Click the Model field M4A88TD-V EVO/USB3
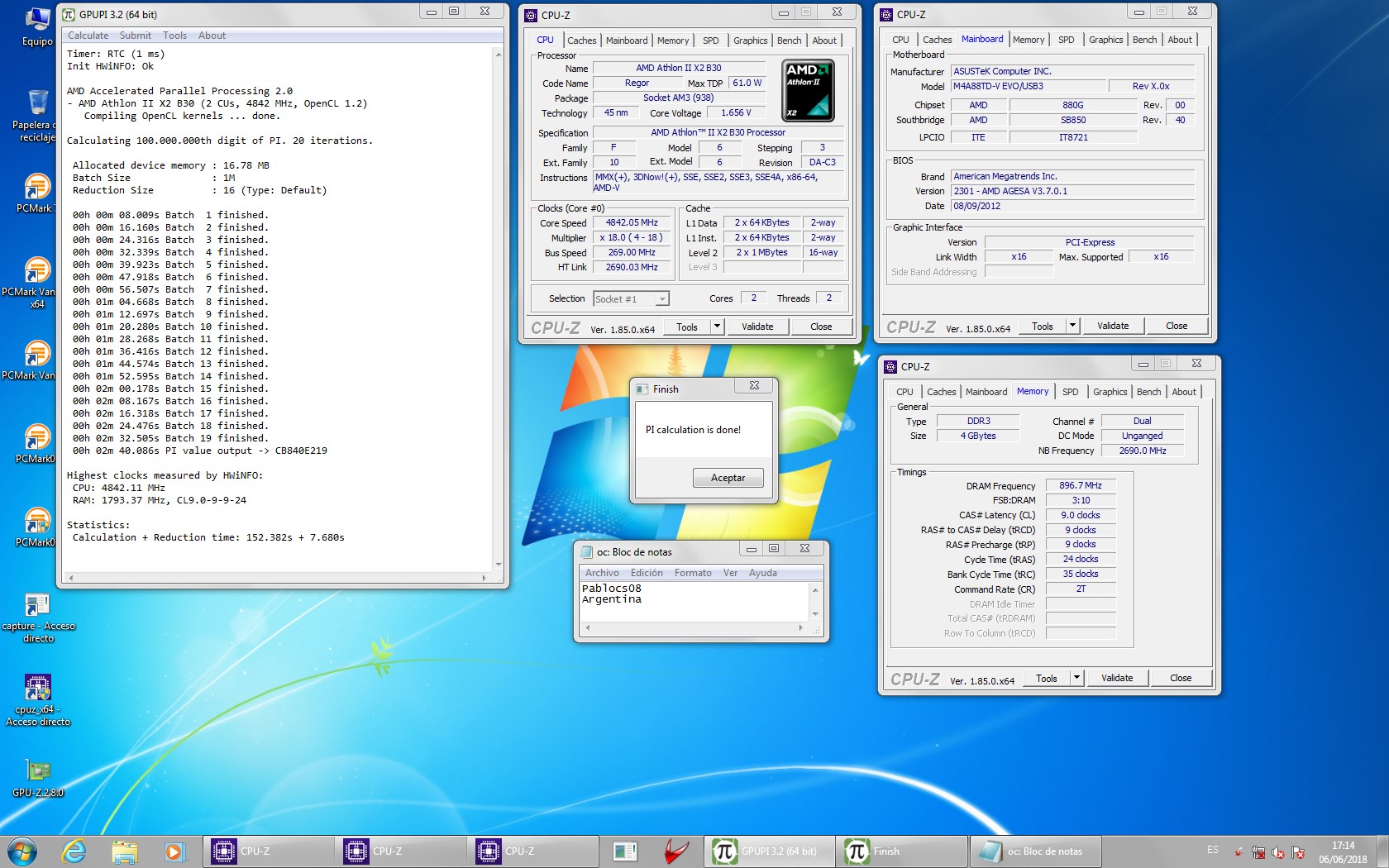This screenshot has height=868, width=1389. (1028, 86)
